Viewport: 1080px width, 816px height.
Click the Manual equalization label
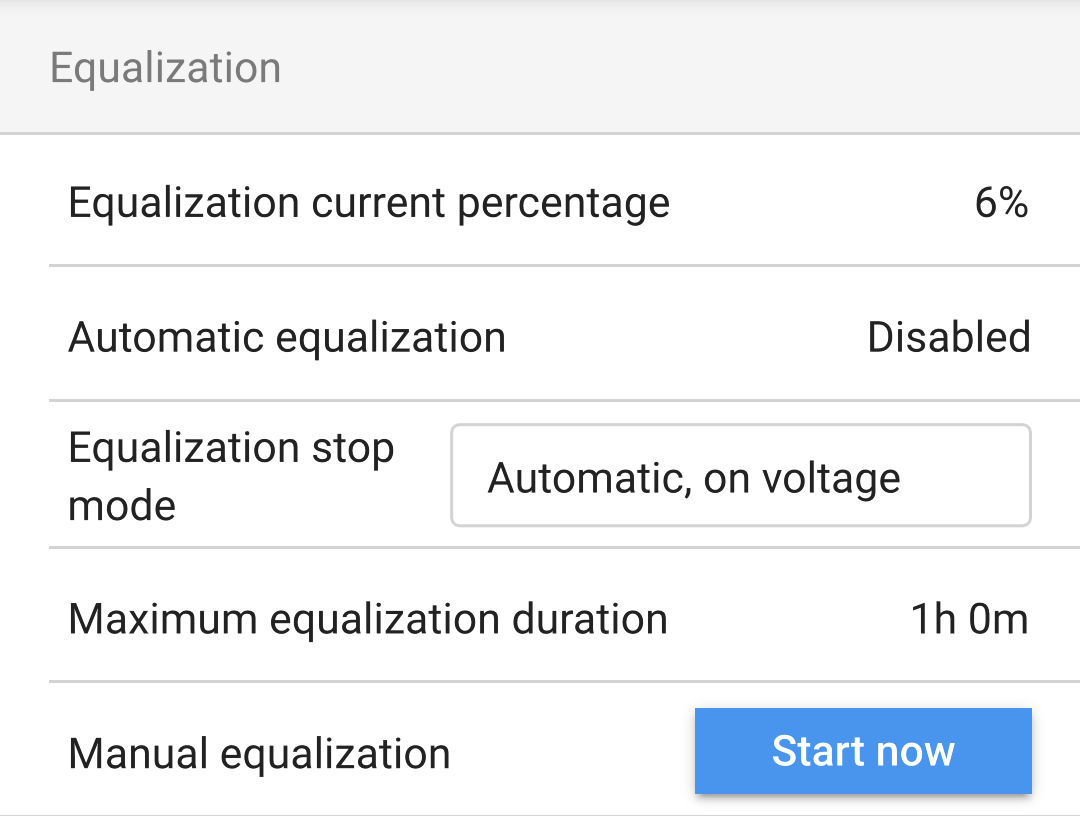(258, 750)
